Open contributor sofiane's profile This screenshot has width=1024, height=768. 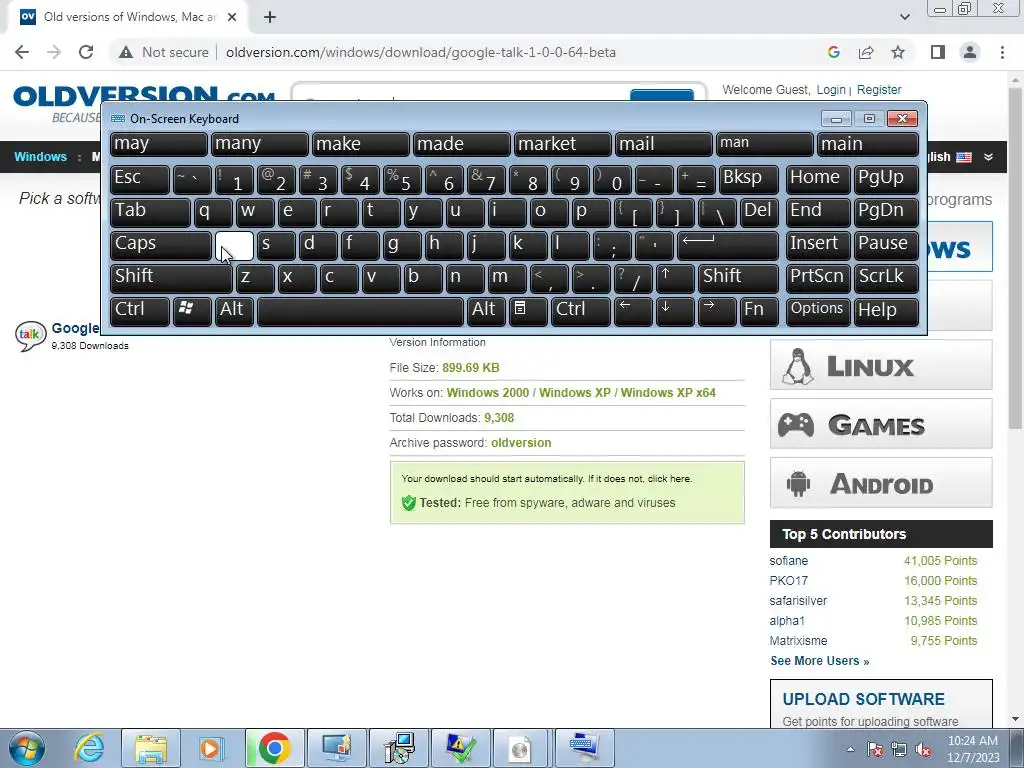(788, 561)
